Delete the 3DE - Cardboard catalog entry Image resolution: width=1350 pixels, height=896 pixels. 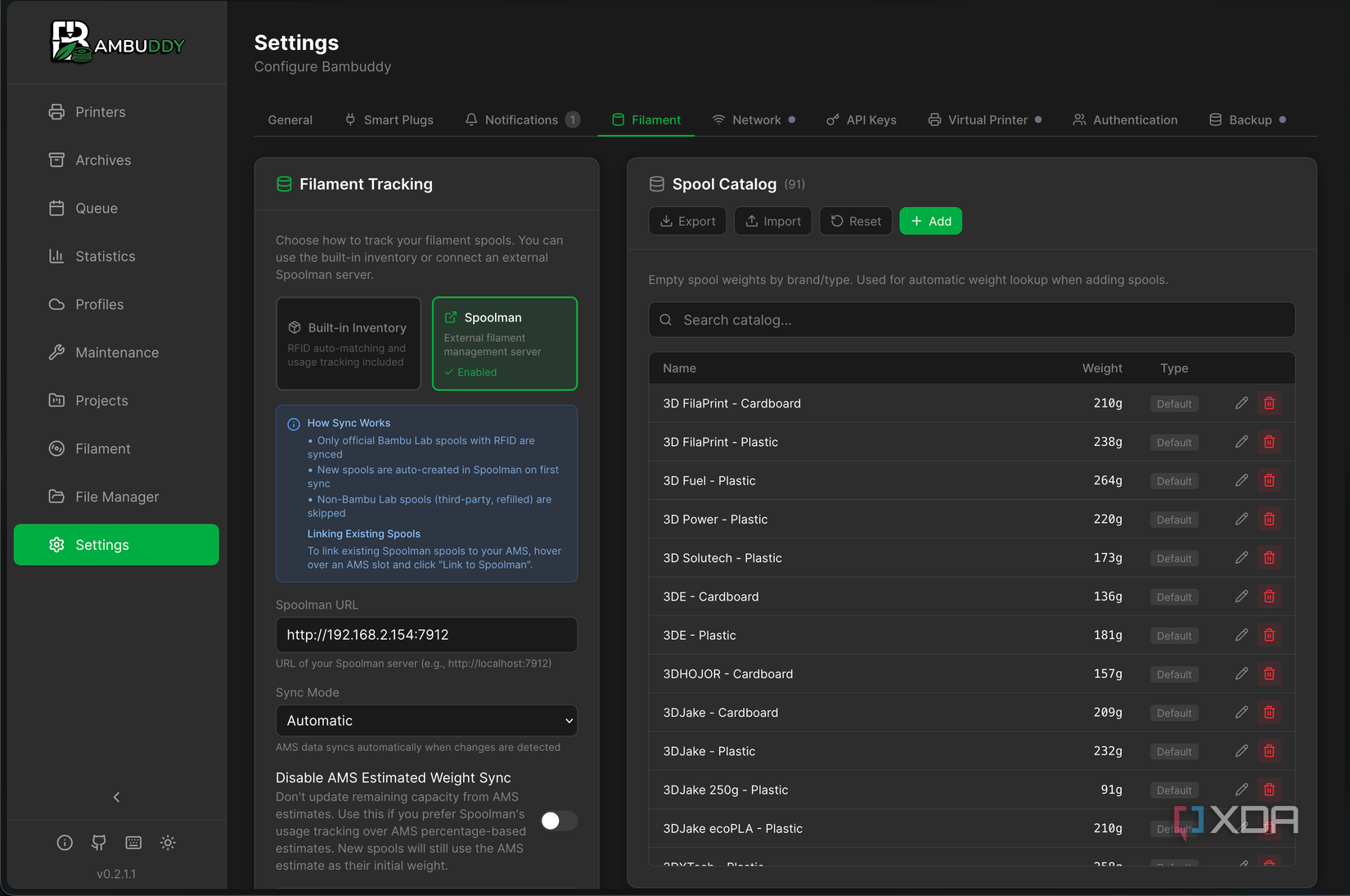[x=1269, y=597]
